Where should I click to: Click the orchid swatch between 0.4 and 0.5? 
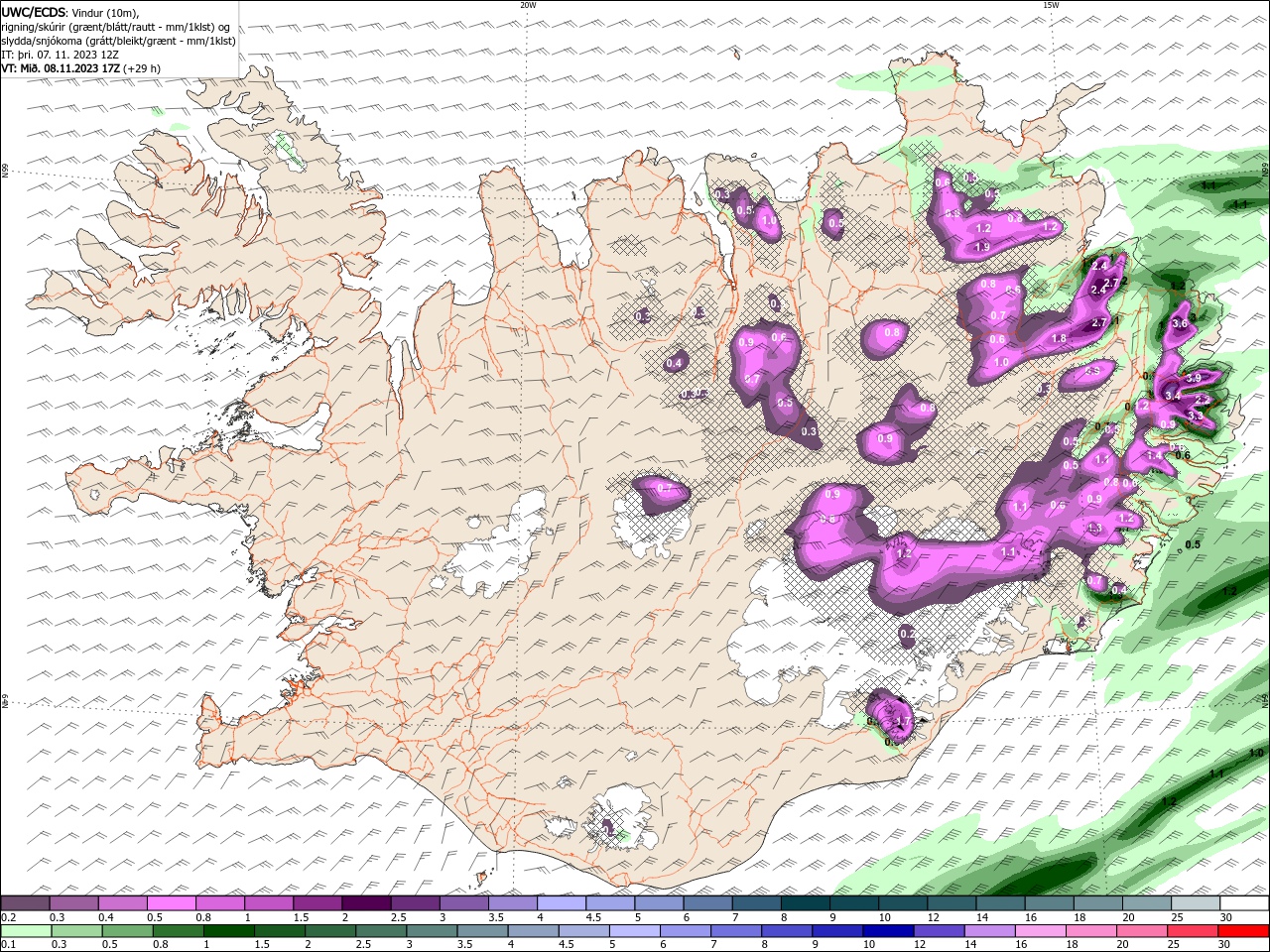tap(122, 903)
